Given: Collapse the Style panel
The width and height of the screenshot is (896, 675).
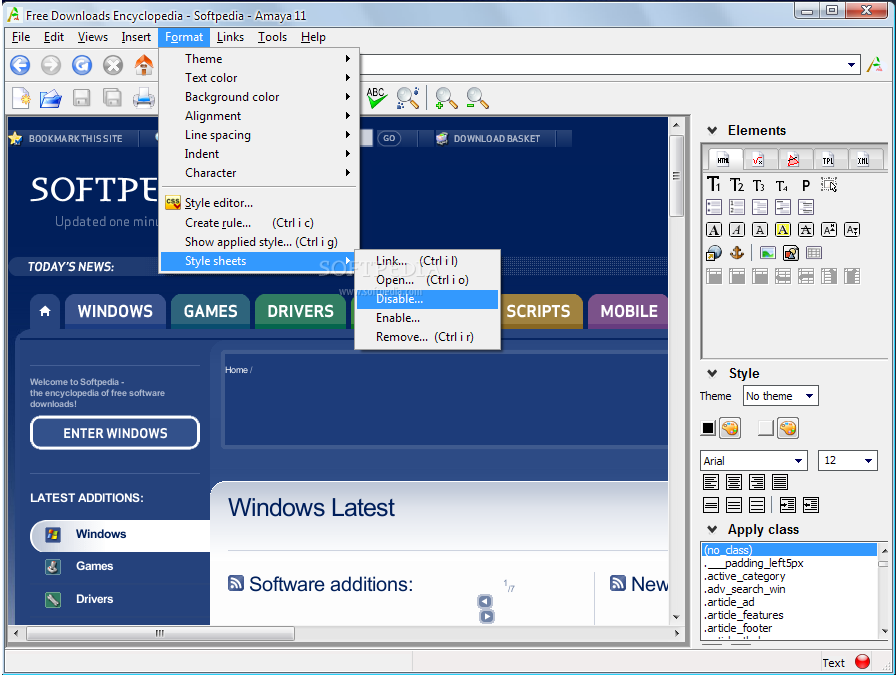Looking at the screenshot, I should [x=712, y=373].
